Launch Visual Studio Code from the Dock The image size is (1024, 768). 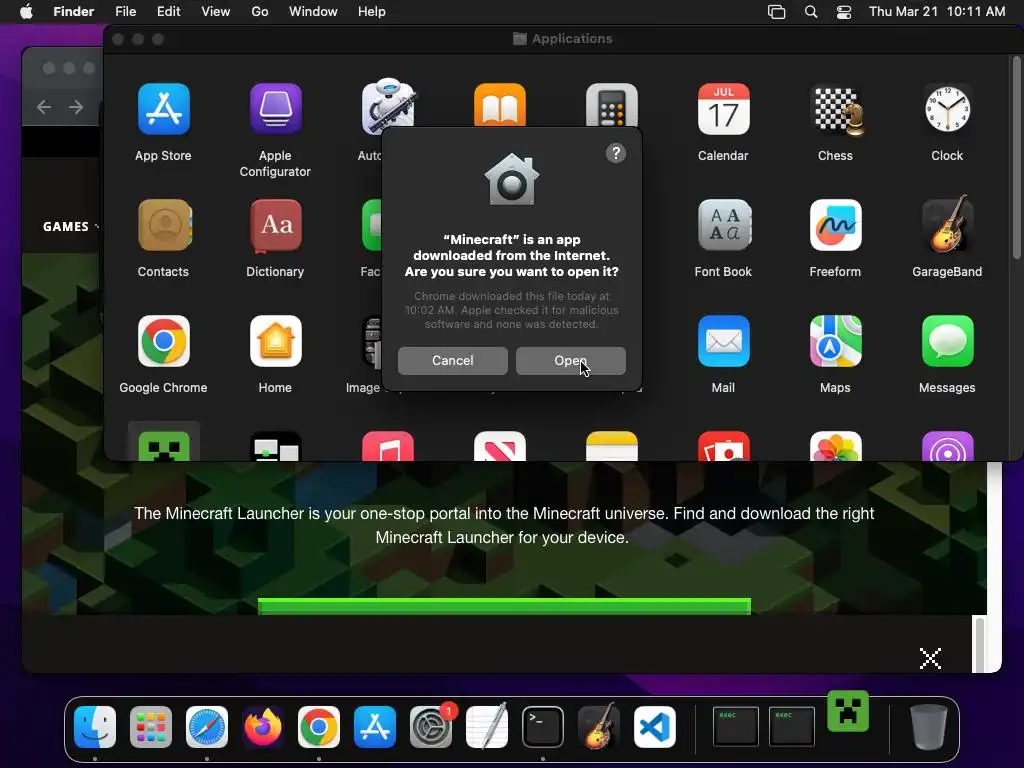(x=655, y=727)
